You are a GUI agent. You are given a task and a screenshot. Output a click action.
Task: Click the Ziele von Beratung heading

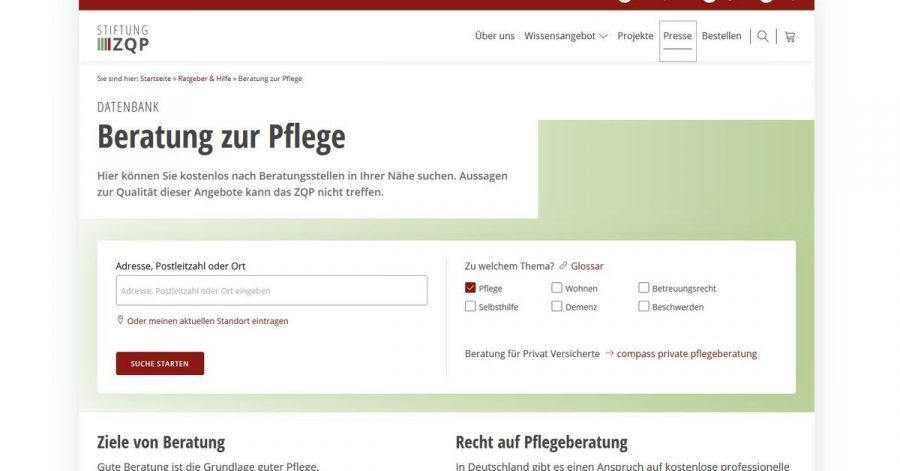click(161, 442)
